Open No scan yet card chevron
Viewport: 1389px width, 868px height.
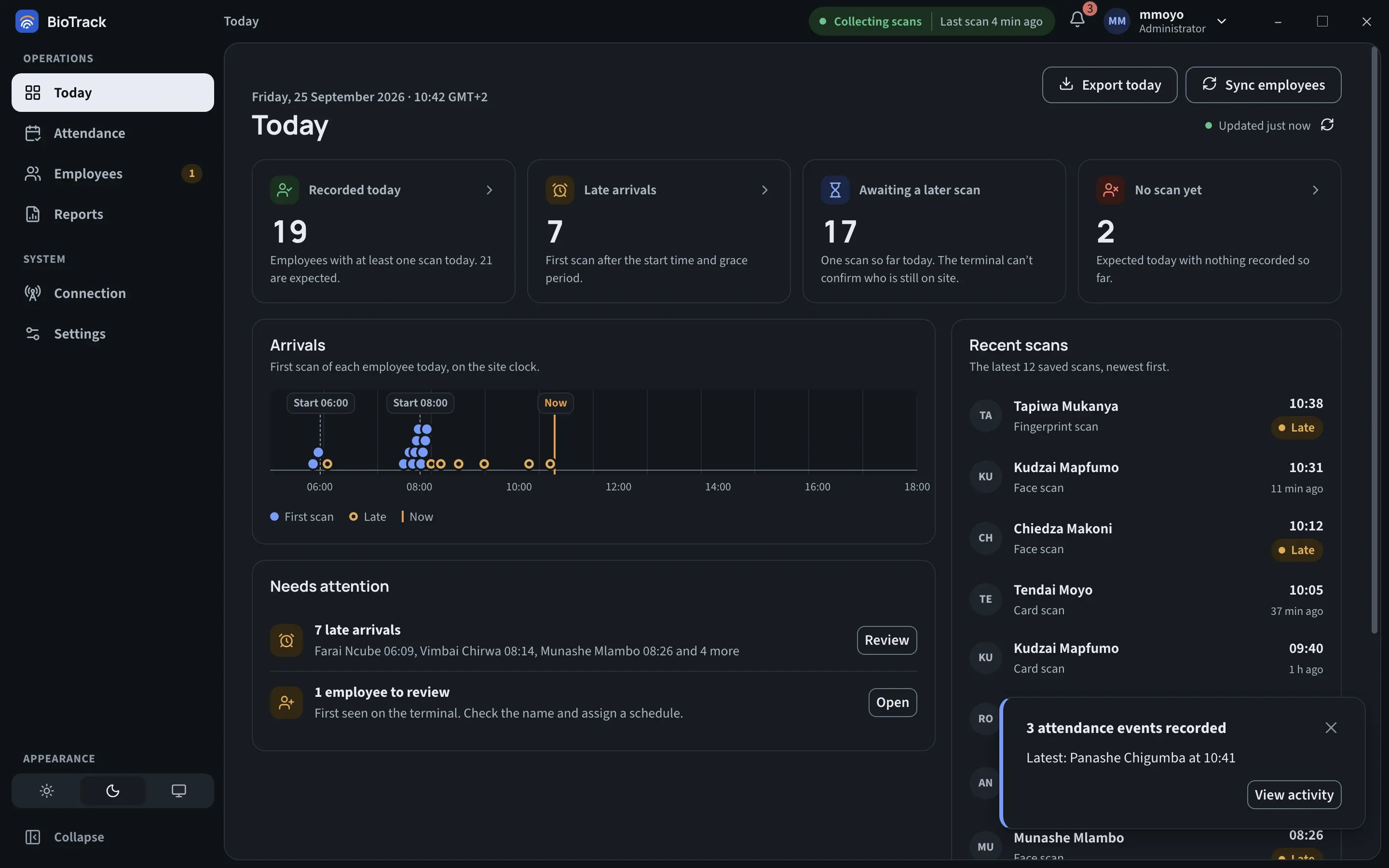[1316, 190]
